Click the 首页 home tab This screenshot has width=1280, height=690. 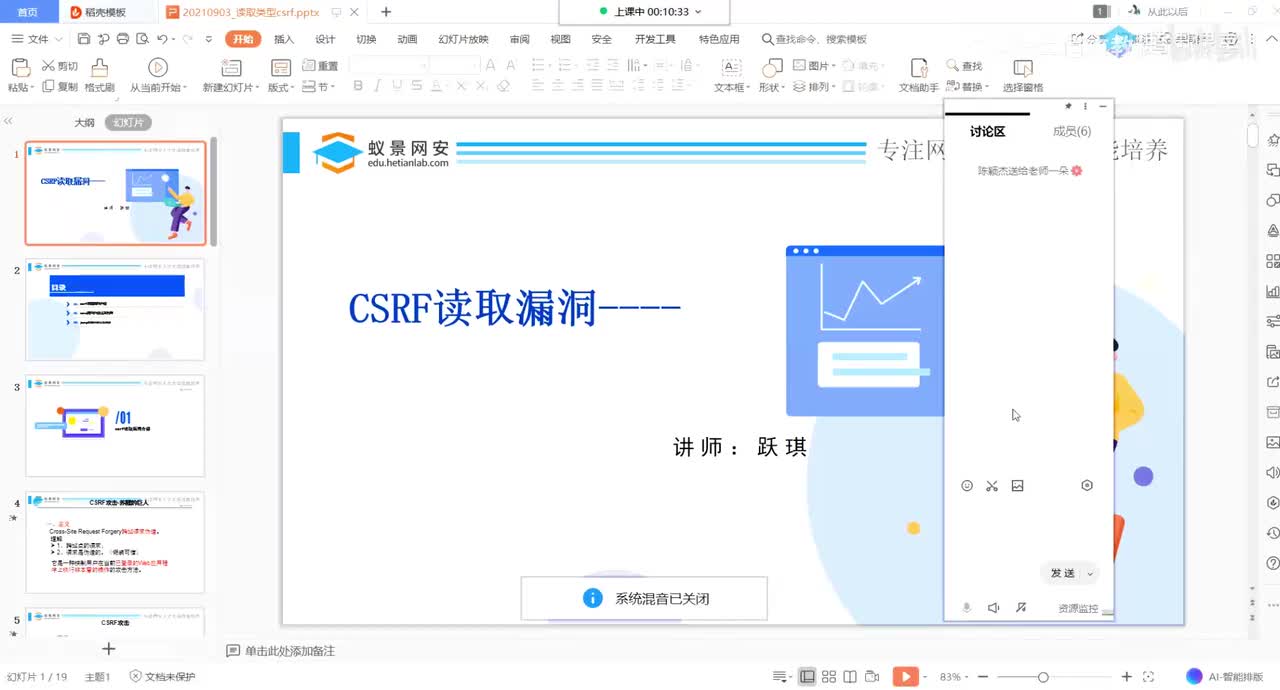28,12
